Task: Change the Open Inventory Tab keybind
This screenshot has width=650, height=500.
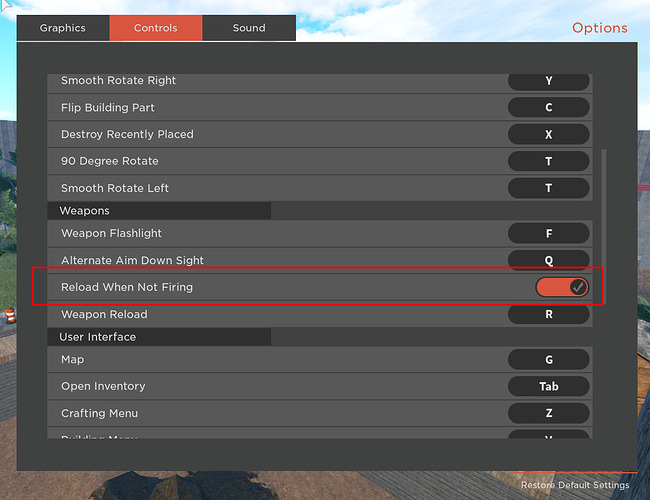Action: (548, 386)
